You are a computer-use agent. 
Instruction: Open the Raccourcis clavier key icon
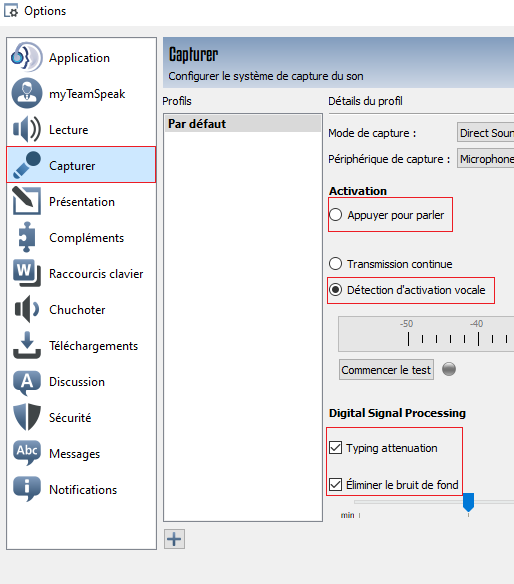(26, 273)
